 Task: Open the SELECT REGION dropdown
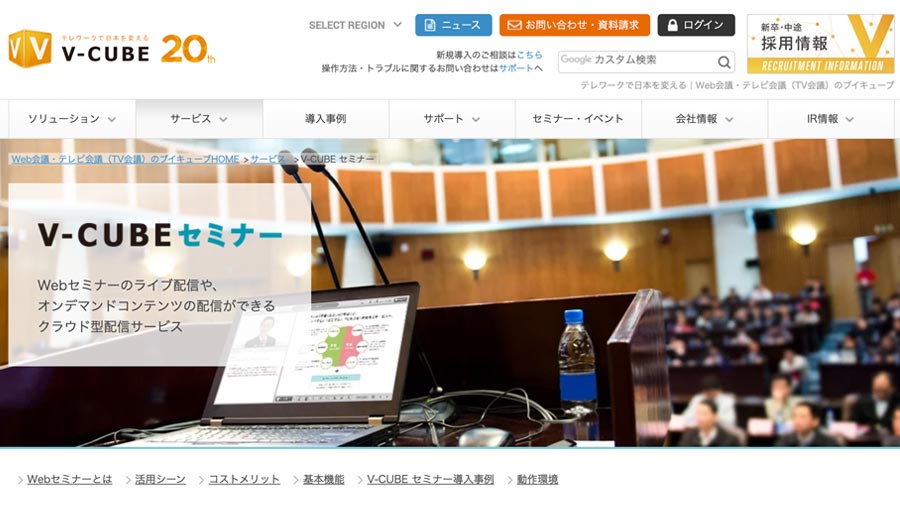click(355, 25)
